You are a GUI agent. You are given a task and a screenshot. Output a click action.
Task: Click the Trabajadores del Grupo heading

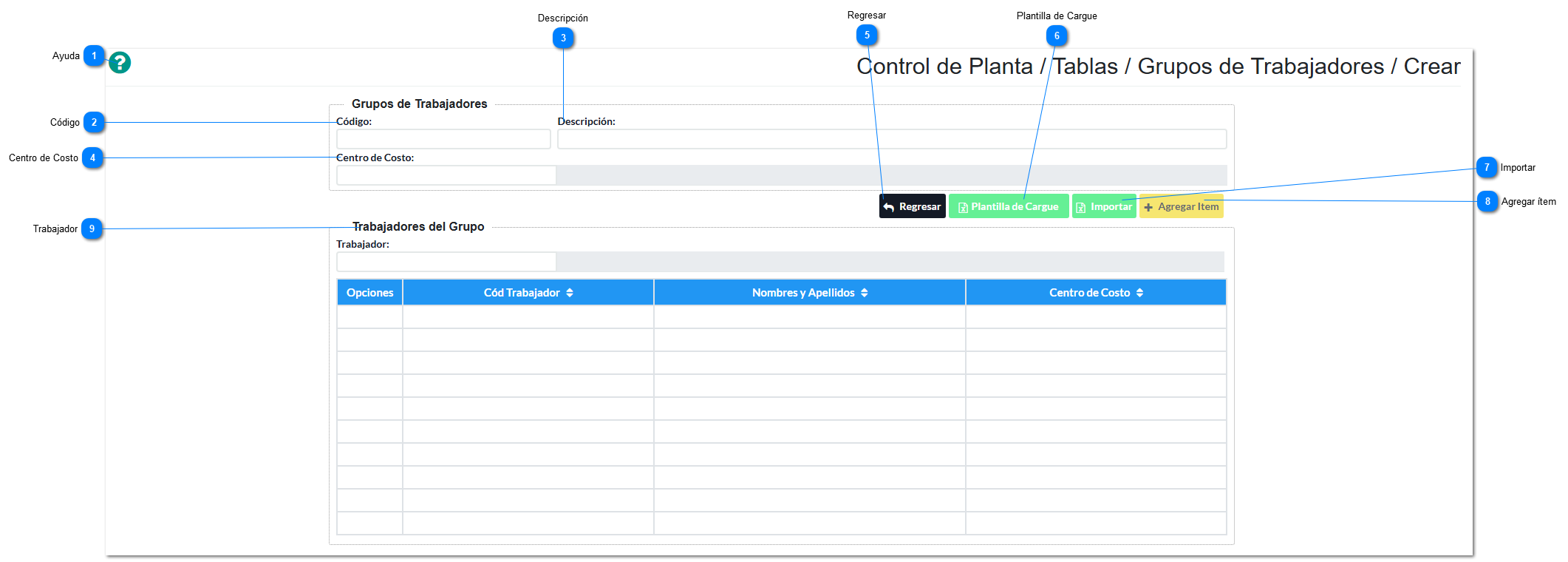[418, 226]
